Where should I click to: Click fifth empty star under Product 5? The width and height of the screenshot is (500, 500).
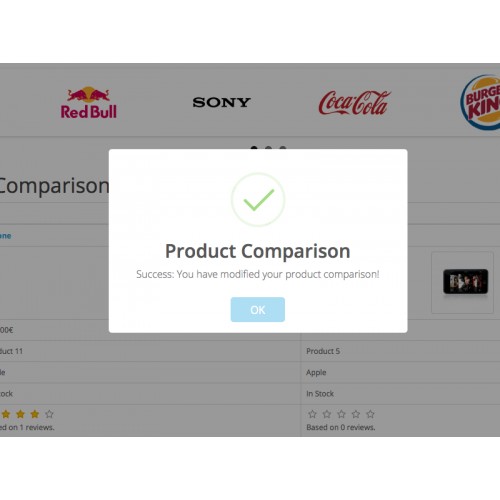[370, 414]
